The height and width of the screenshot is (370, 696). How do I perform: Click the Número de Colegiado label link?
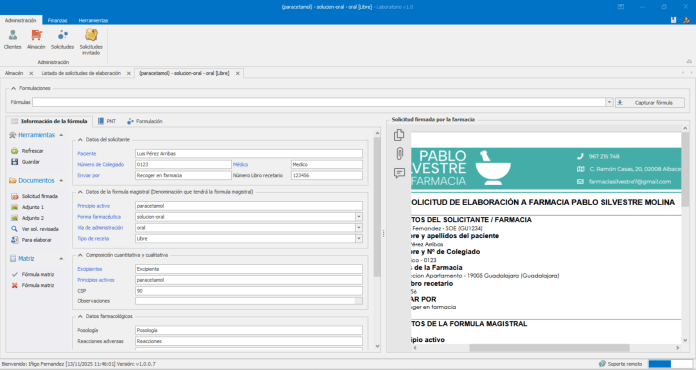(x=101, y=165)
